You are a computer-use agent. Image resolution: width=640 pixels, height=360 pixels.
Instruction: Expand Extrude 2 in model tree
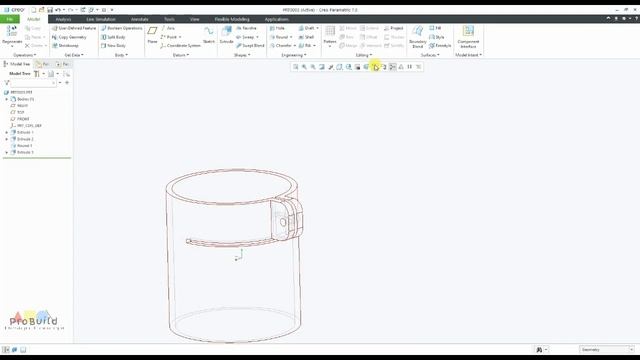7,139
